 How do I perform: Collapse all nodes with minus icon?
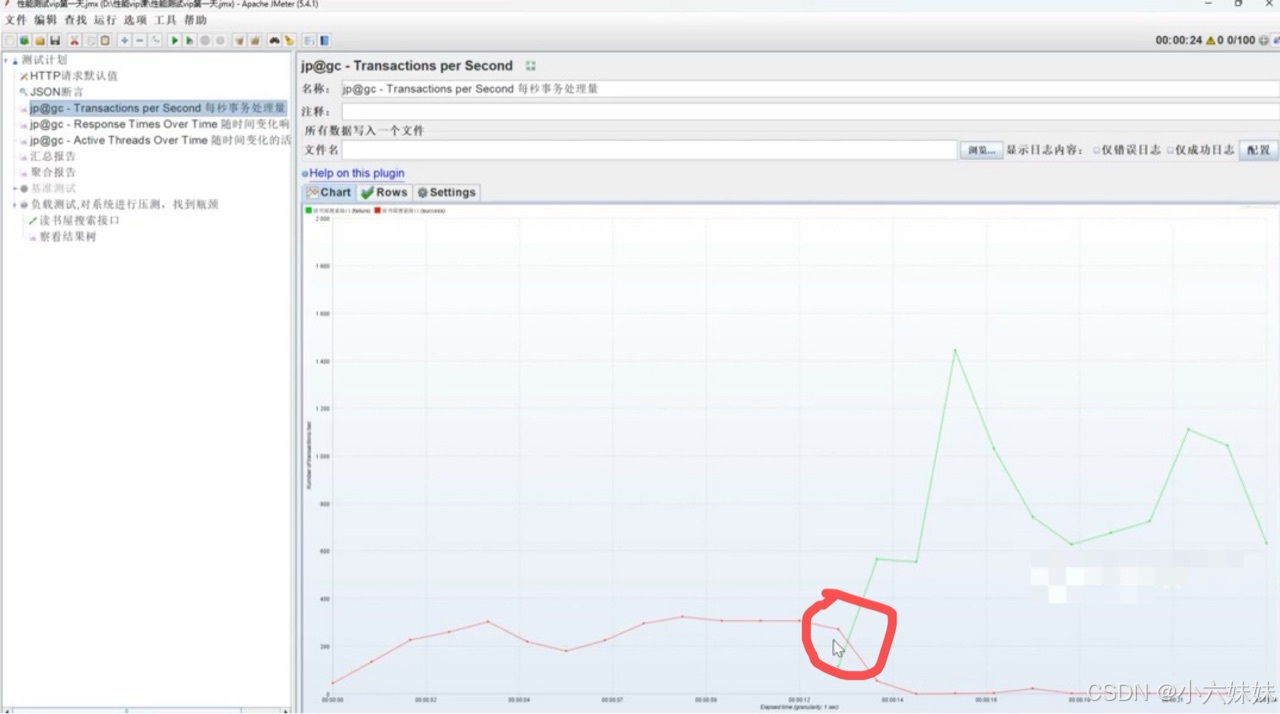(140, 40)
